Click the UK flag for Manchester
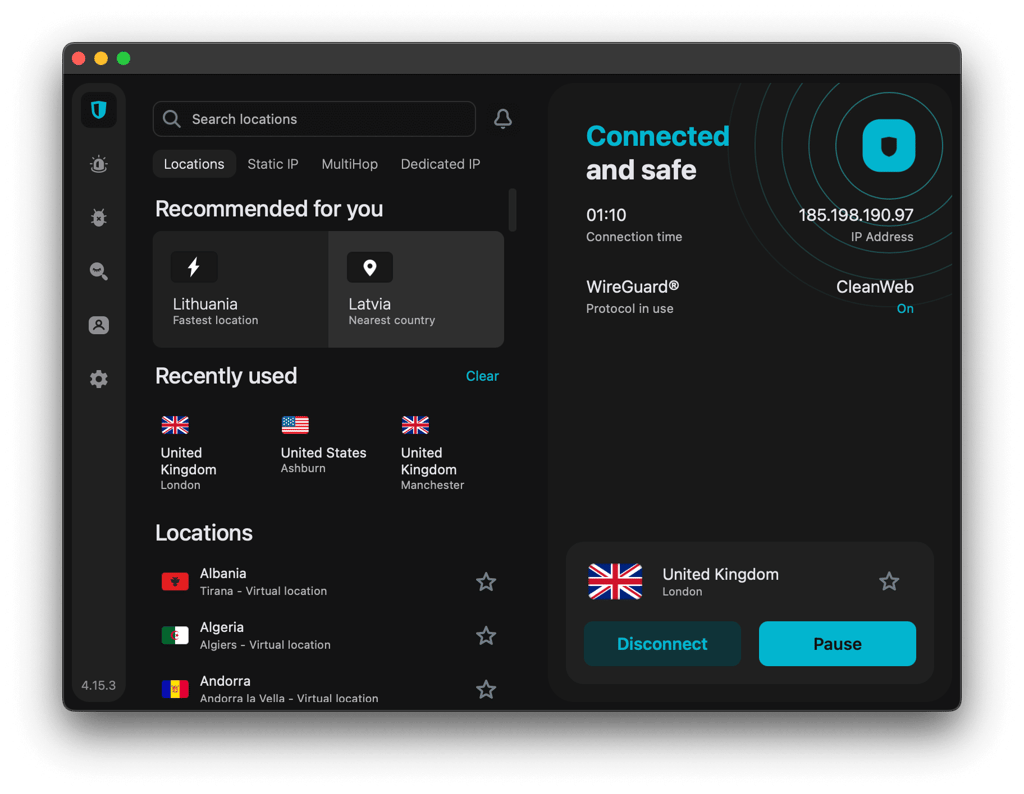This screenshot has width=1024, height=794. click(x=415, y=425)
